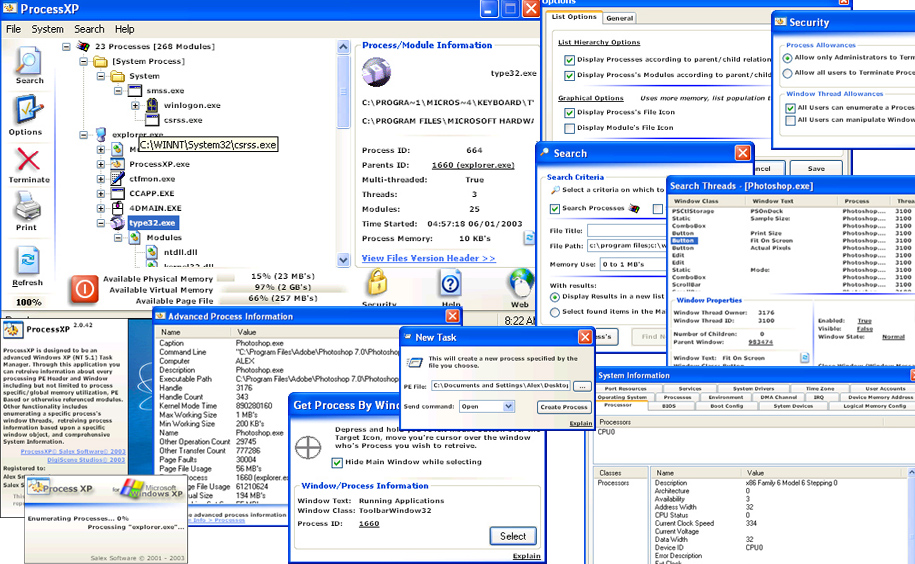The height and width of the screenshot is (564, 915).
Task: Expand the ctfmon.exe tree node
Action: [x=101, y=178]
